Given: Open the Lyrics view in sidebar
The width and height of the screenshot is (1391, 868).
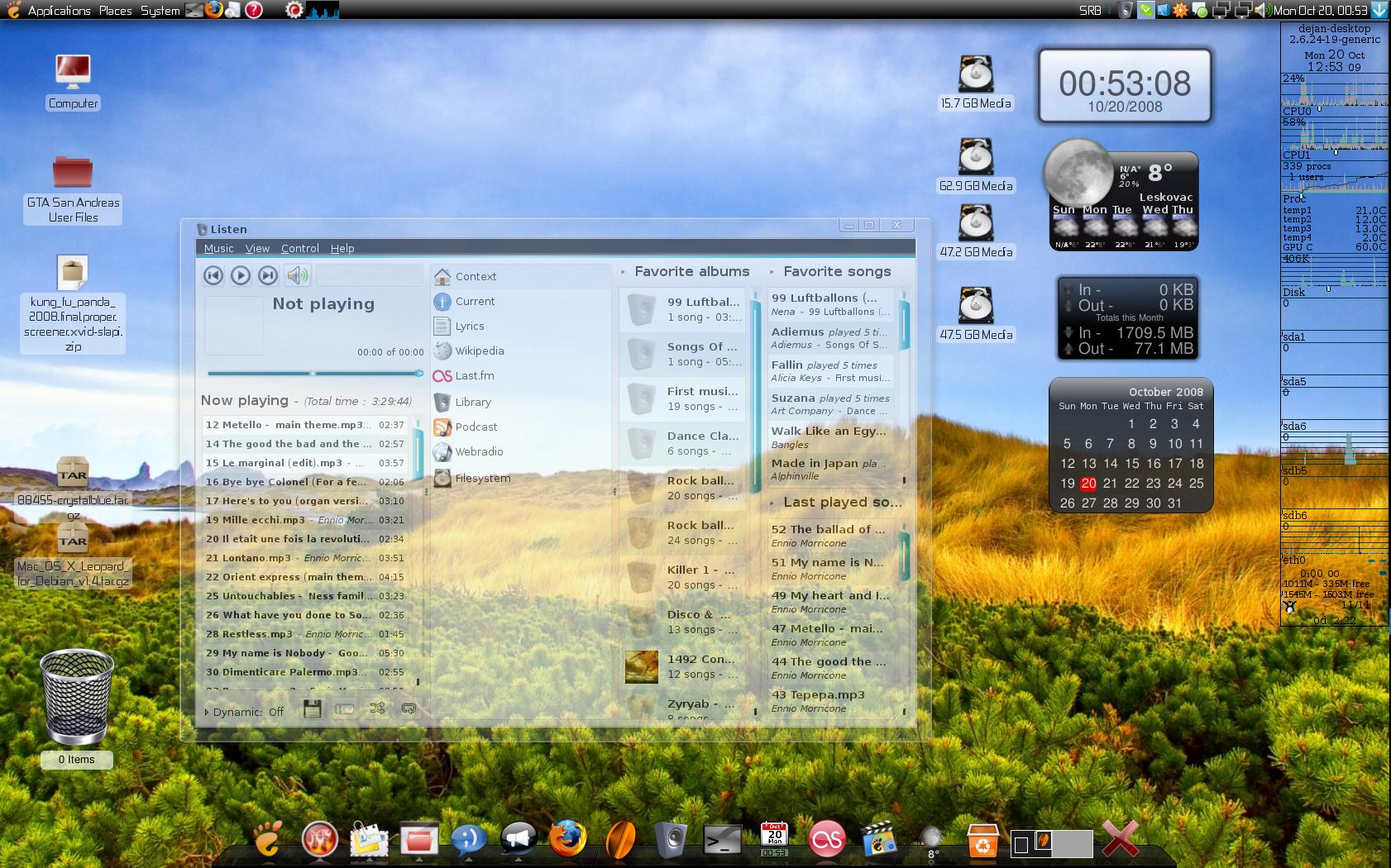Looking at the screenshot, I should pos(469,327).
